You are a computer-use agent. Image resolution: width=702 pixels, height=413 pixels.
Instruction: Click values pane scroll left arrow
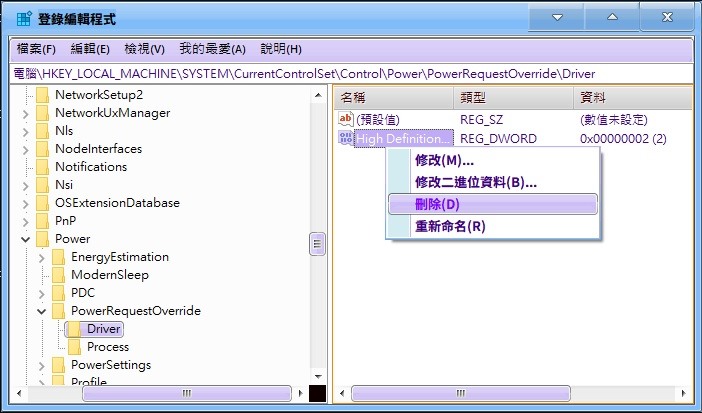[342, 393]
